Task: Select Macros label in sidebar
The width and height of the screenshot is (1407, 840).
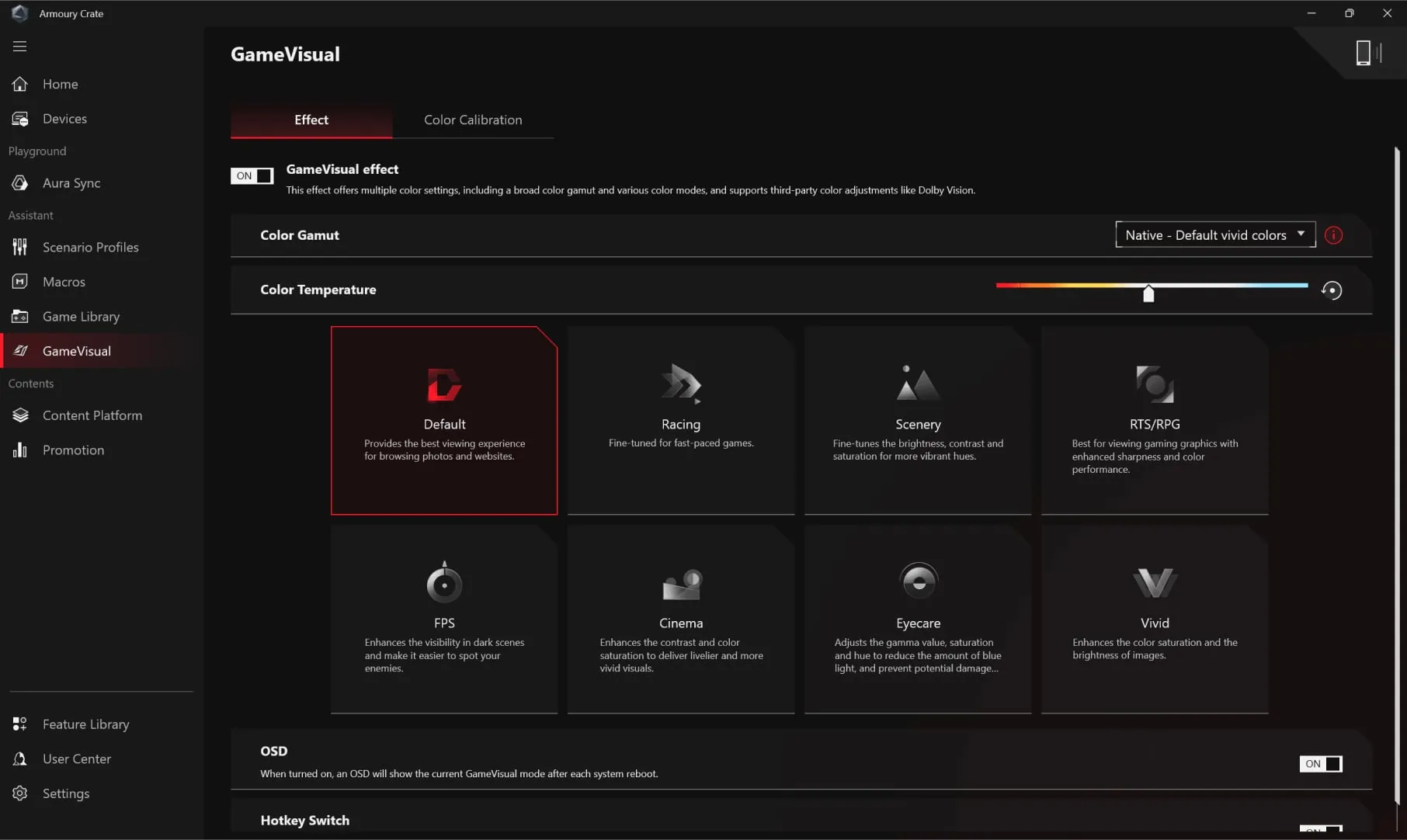Action: click(x=64, y=282)
